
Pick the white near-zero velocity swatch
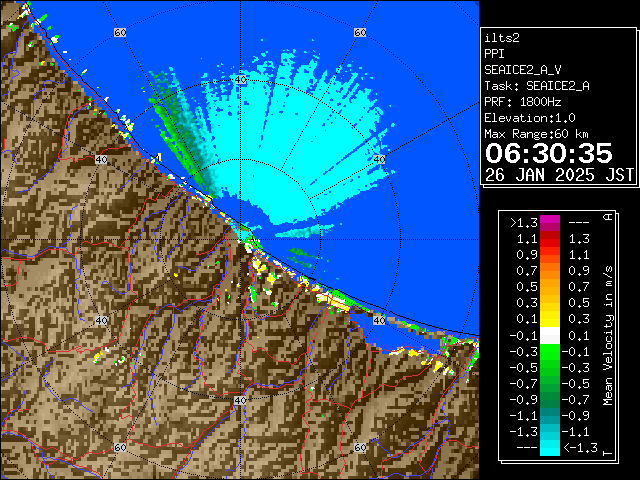point(550,336)
